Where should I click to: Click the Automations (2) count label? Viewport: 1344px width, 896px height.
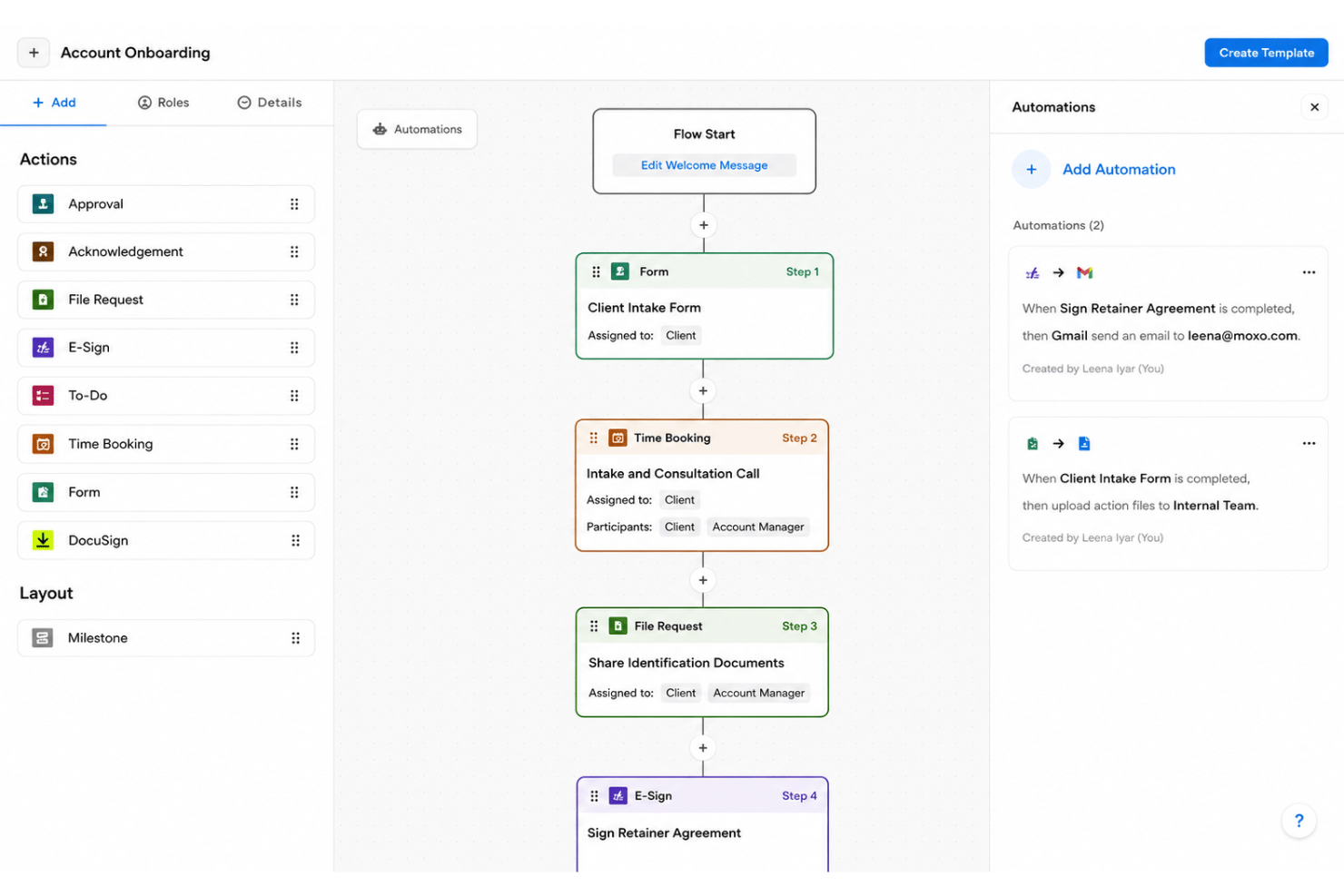tap(1059, 225)
